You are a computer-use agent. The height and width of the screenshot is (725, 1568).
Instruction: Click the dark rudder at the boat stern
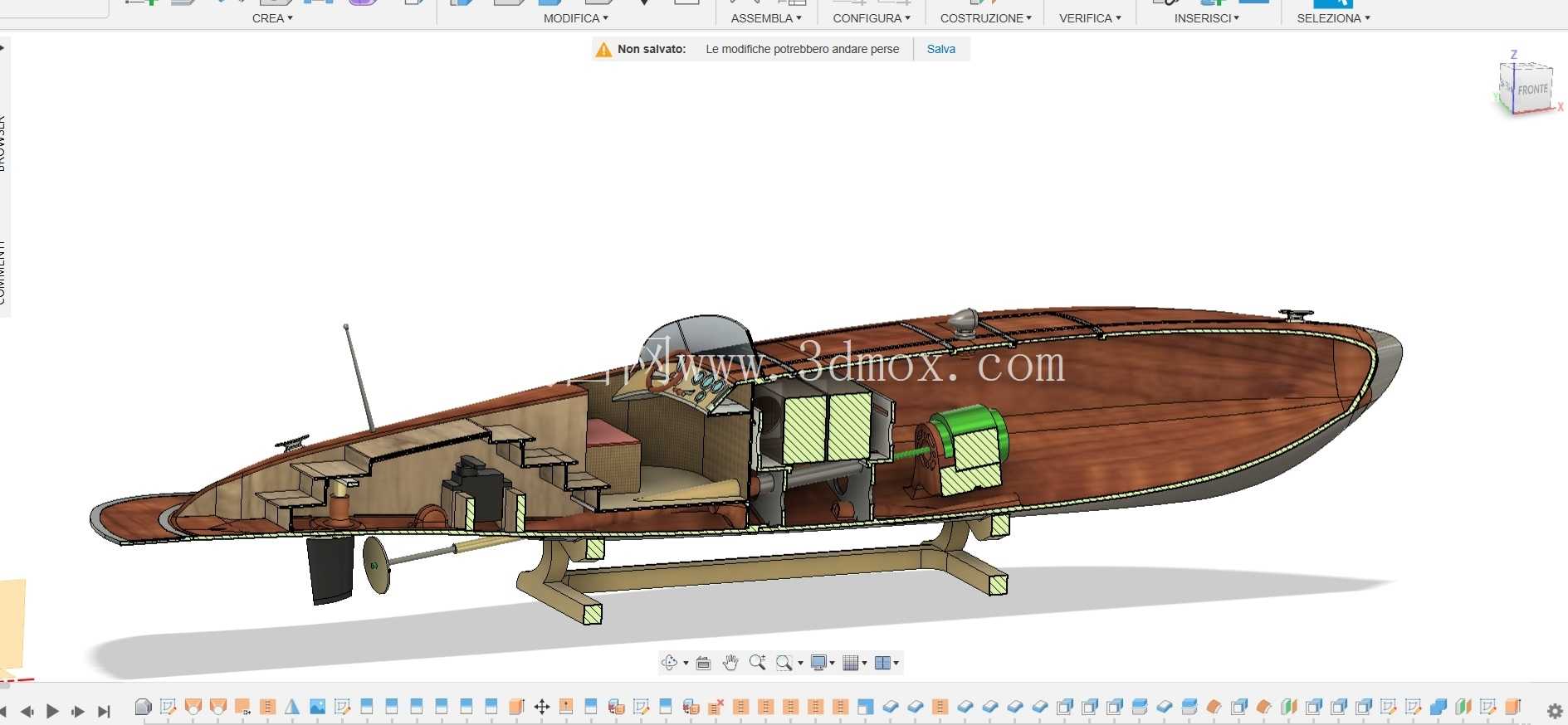(x=330, y=569)
